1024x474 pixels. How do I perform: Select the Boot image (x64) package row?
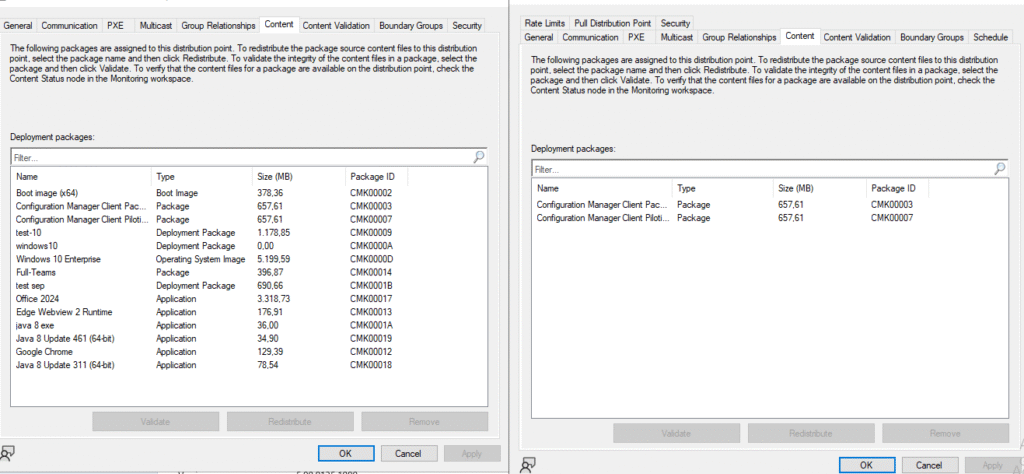[x=47, y=193]
